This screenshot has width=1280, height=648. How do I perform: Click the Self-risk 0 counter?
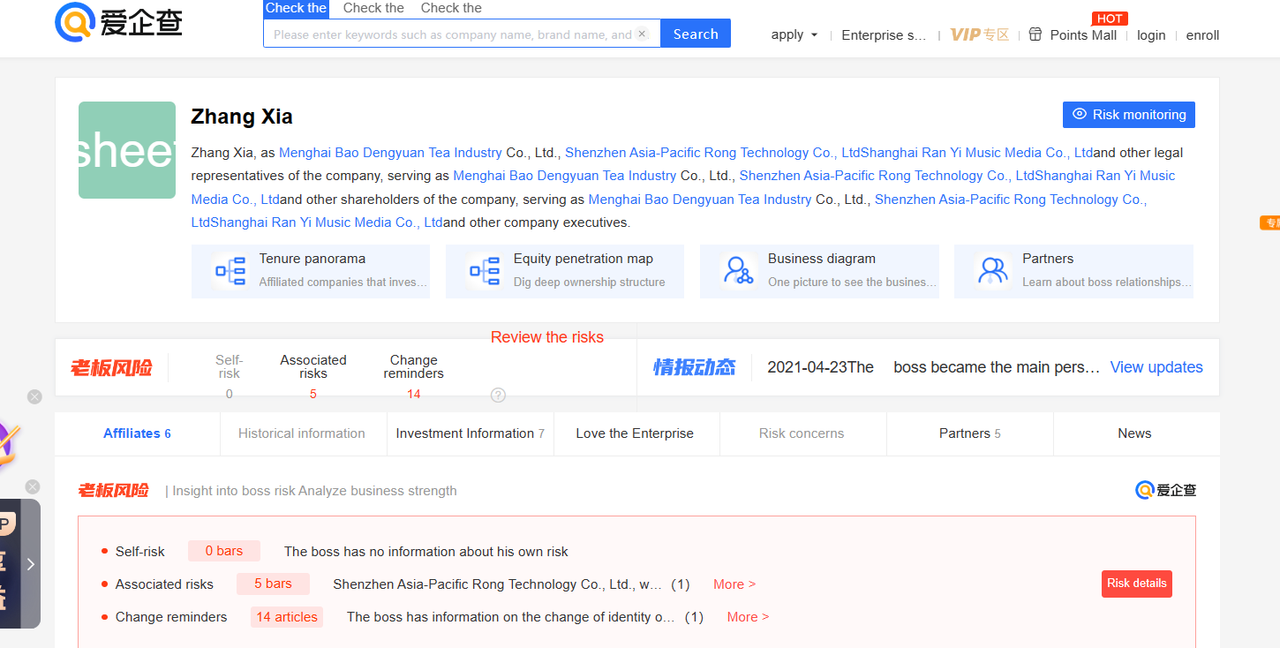coord(229,377)
